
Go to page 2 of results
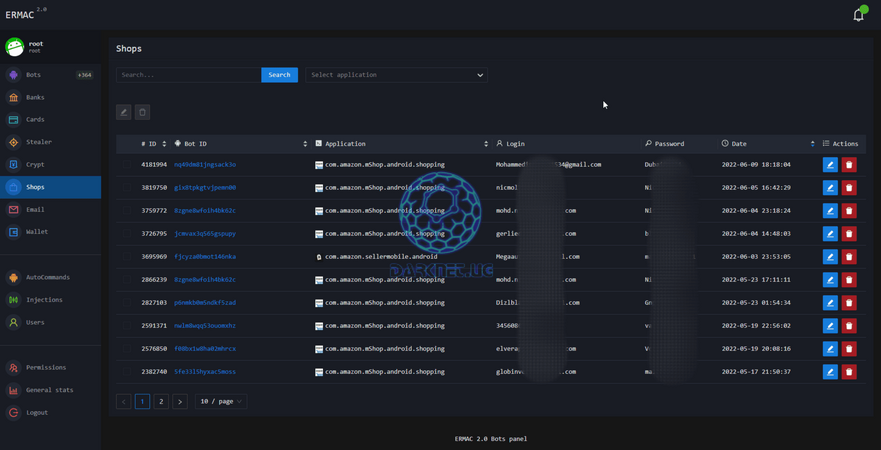(x=161, y=402)
